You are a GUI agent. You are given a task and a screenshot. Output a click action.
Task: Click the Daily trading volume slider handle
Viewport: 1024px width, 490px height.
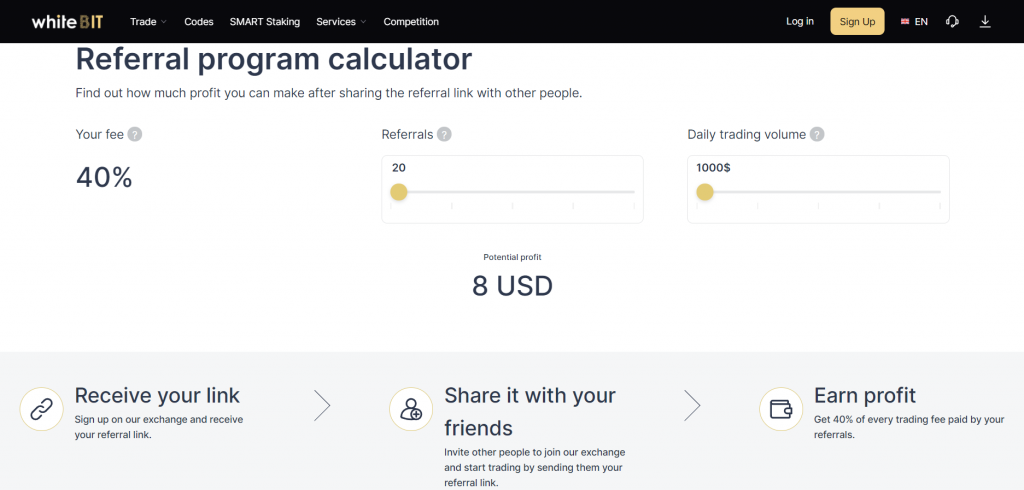705,192
